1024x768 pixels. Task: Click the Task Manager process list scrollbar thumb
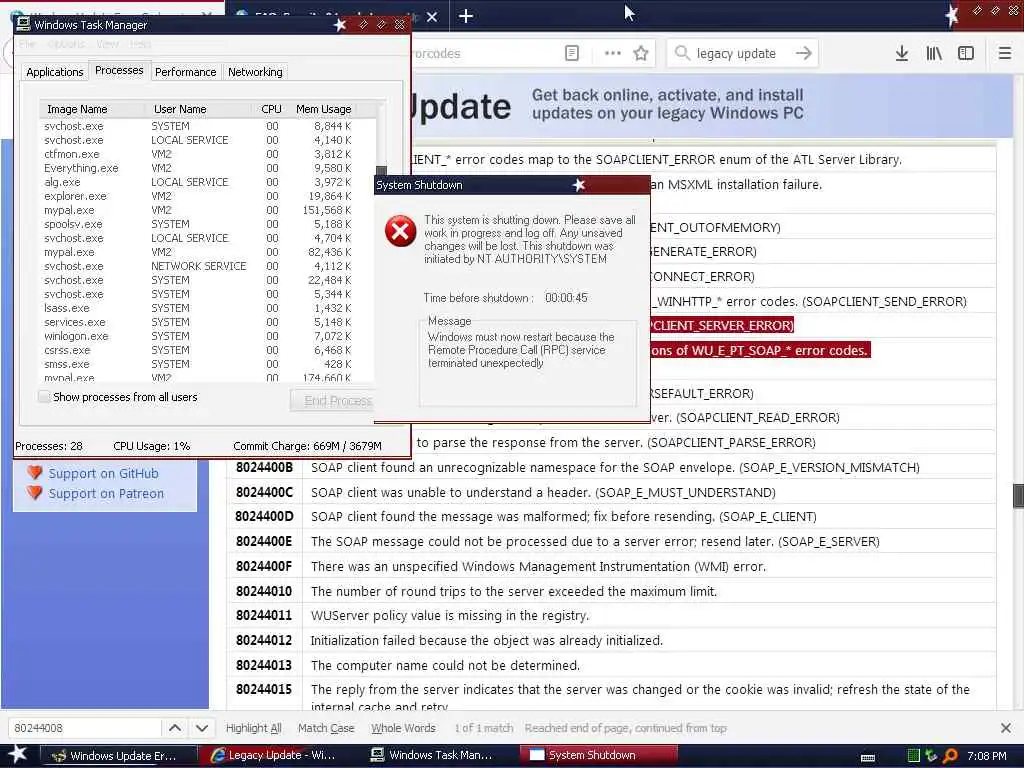click(381, 171)
